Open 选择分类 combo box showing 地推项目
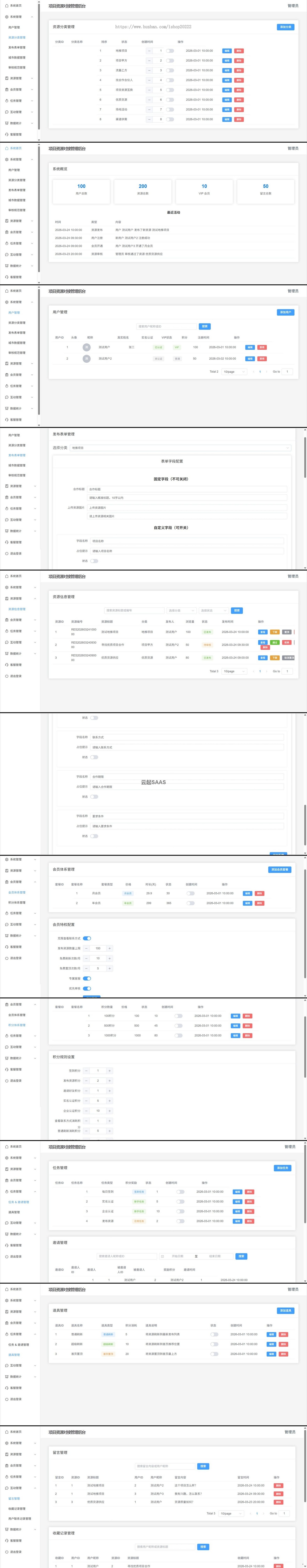 click(180, 448)
